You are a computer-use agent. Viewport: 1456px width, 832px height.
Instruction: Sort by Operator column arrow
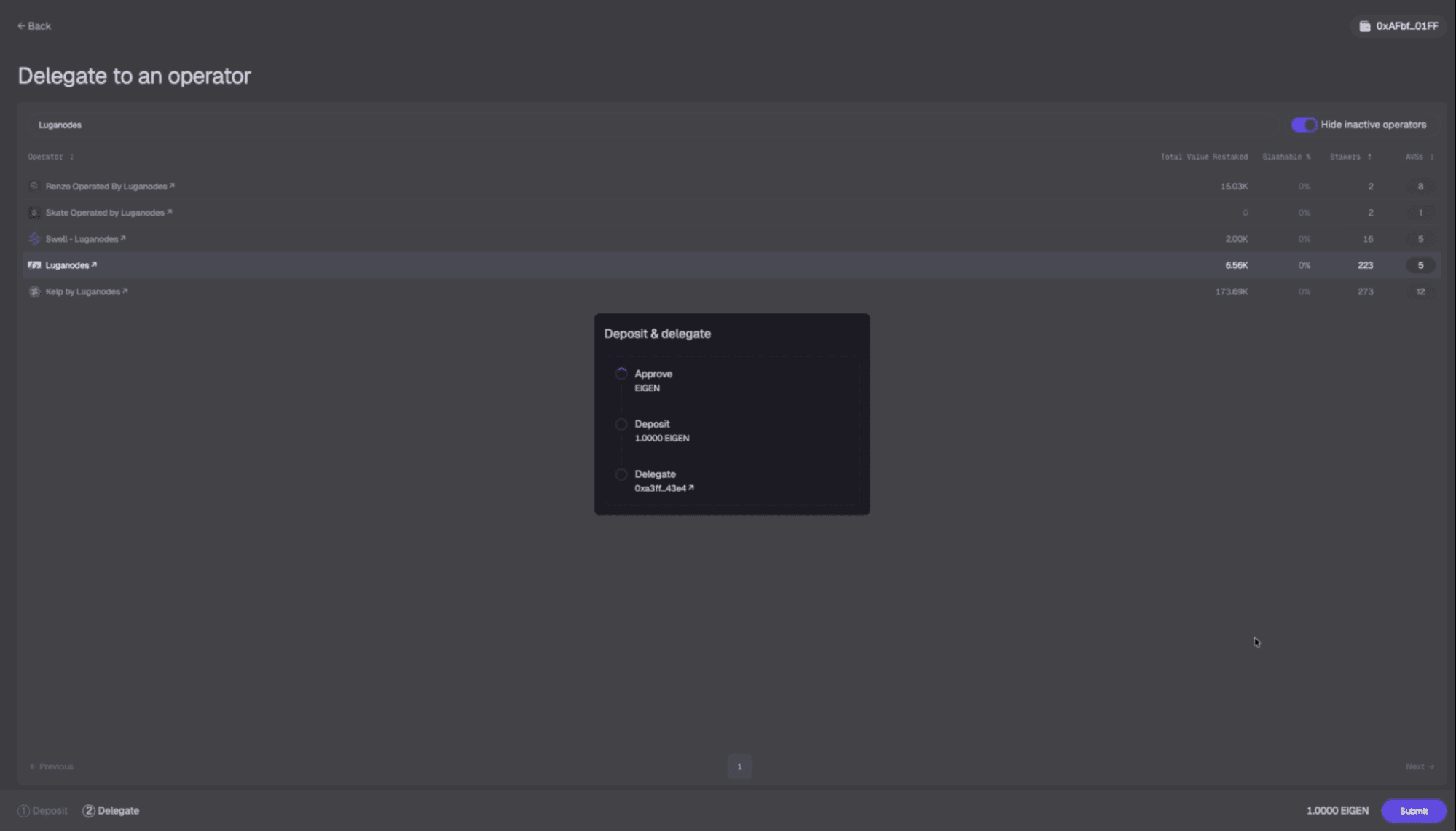tap(71, 157)
